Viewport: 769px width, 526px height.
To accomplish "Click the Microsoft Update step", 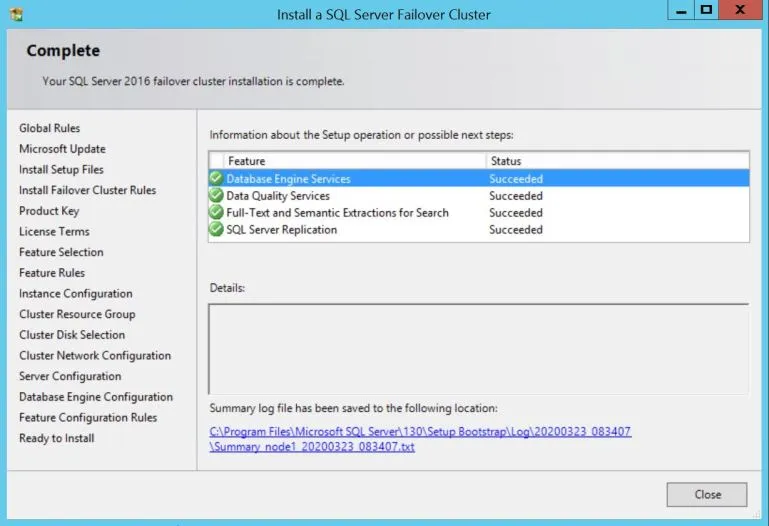I will [62, 149].
